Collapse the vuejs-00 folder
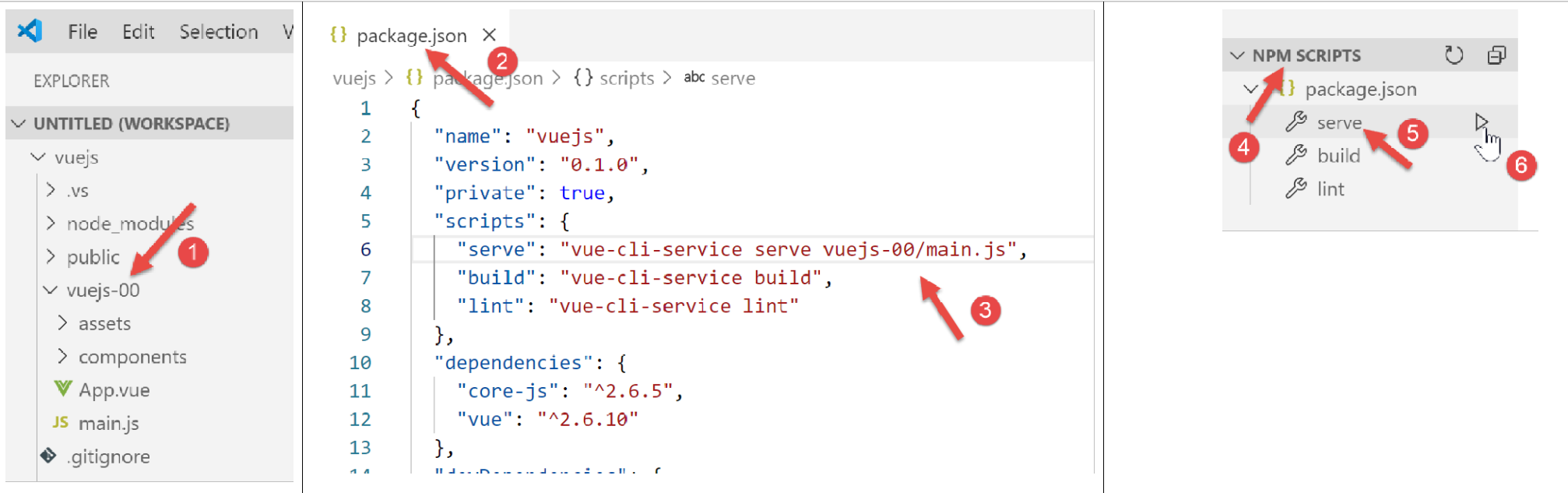 [51, 290]
